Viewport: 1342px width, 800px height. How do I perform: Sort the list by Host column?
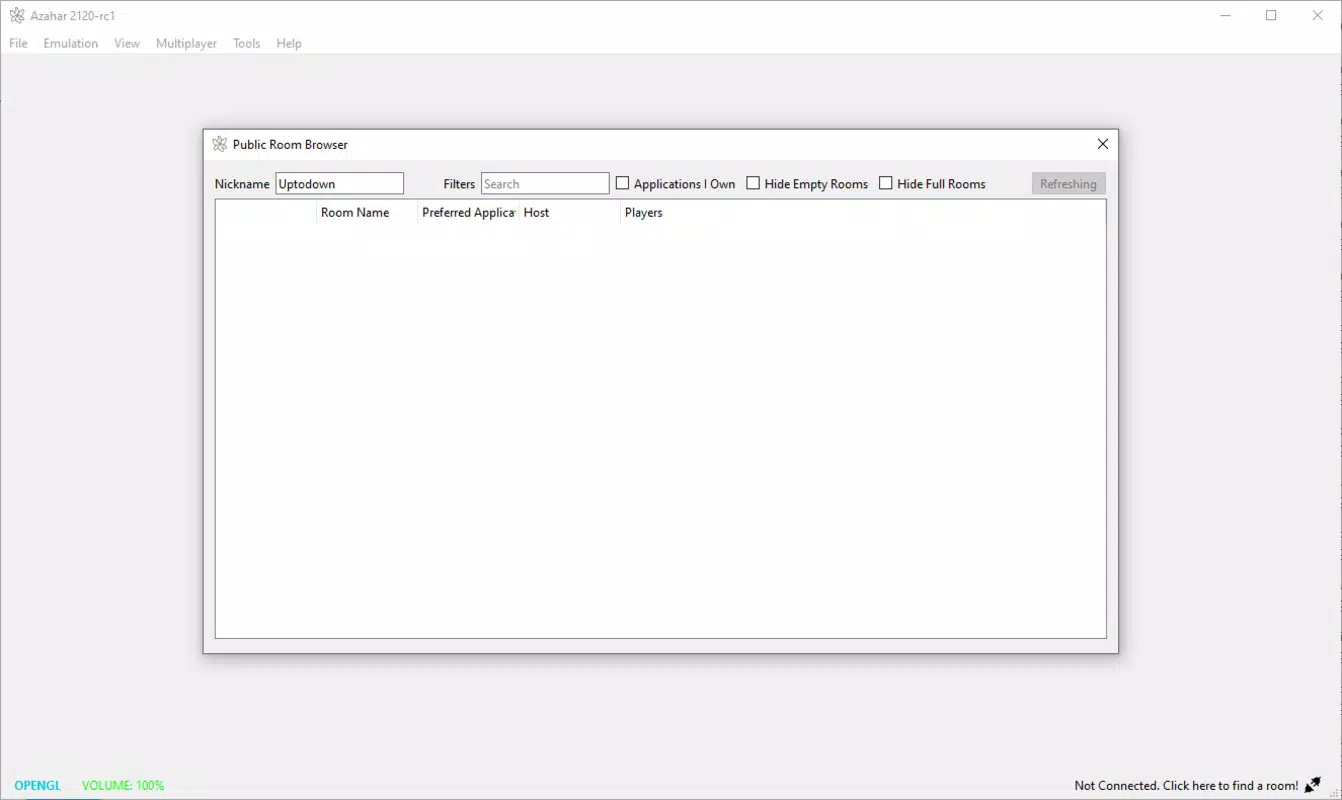[x=569, y=212]
